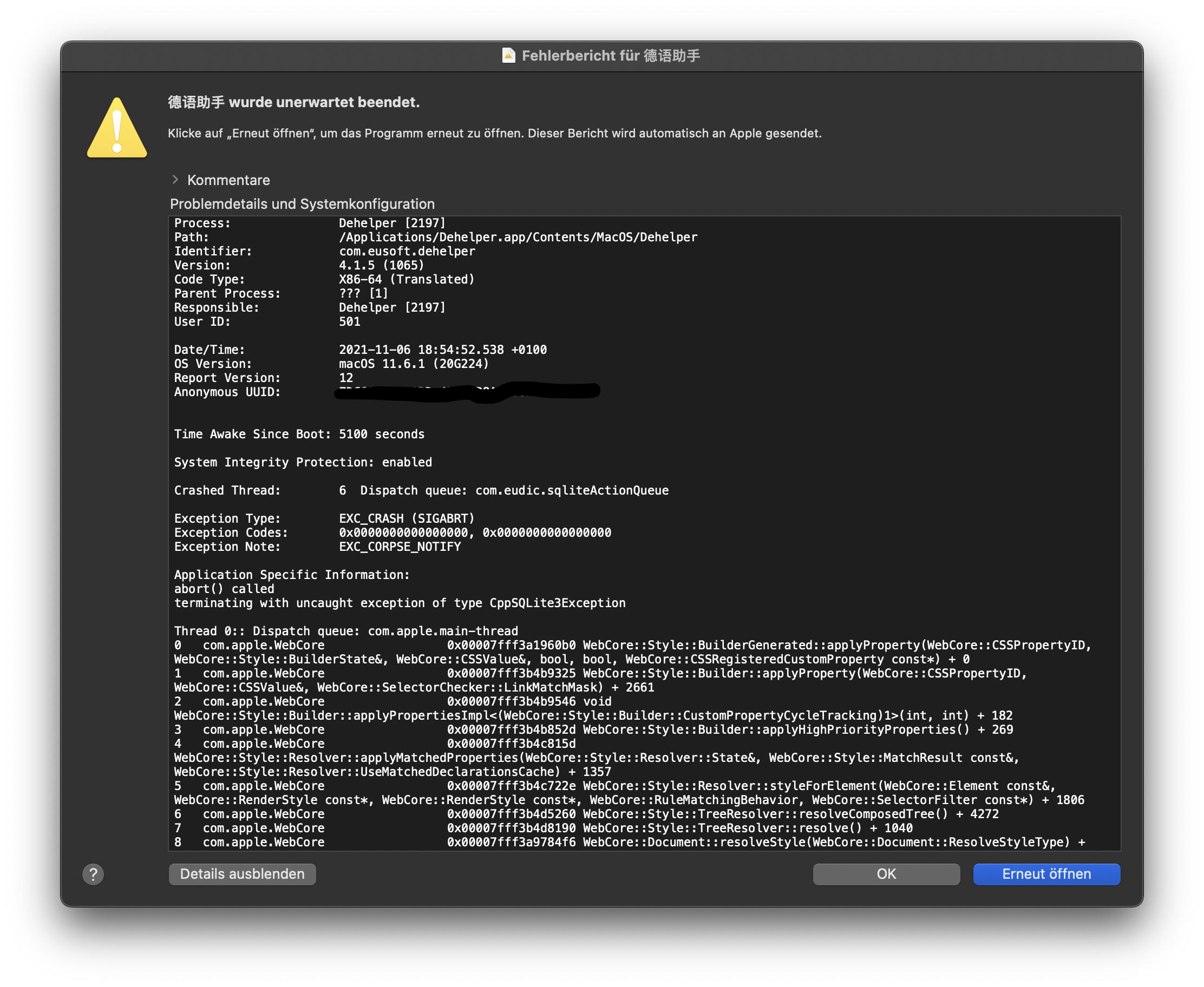Image resolution: width=1204 pixels, height=987 pixels.
Task: Click the 'Klicke auf Erneut öffnen' description text
Action: click(x=495, y=134)
